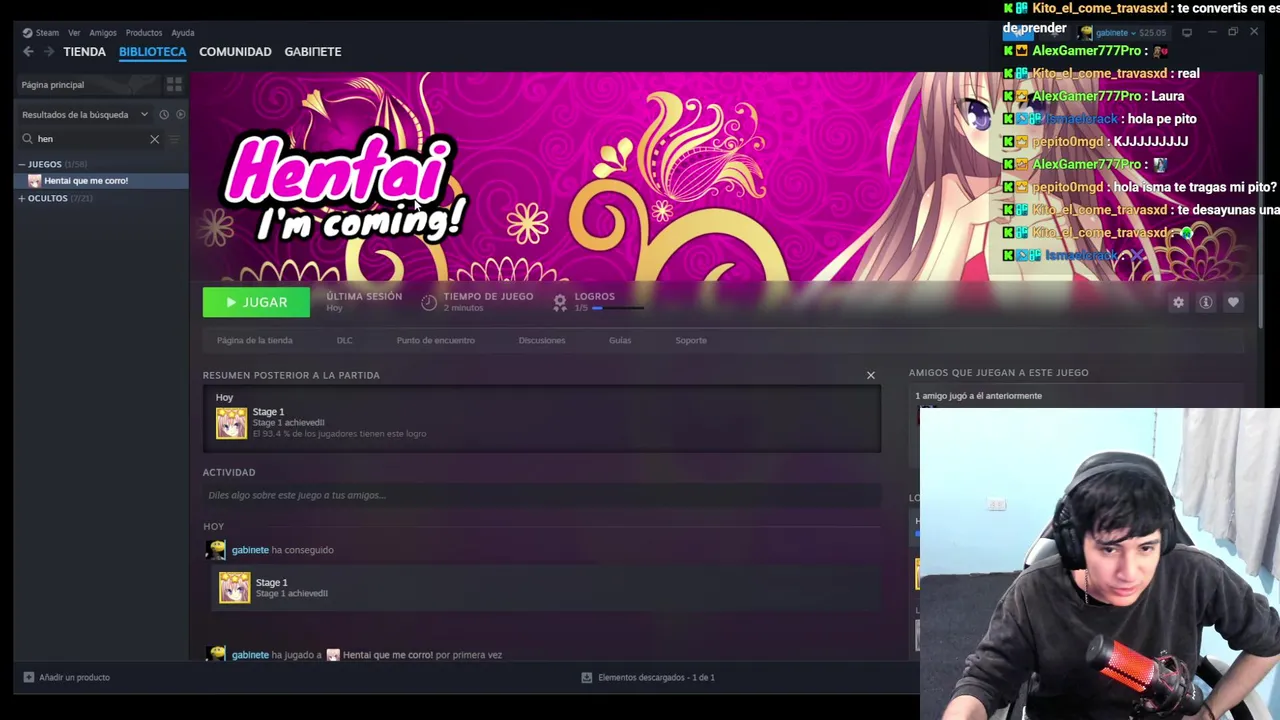Focus the library search field containing "hen"
Image resolution: width=1280 pixels, height=720 pixels.
(92, 139)
